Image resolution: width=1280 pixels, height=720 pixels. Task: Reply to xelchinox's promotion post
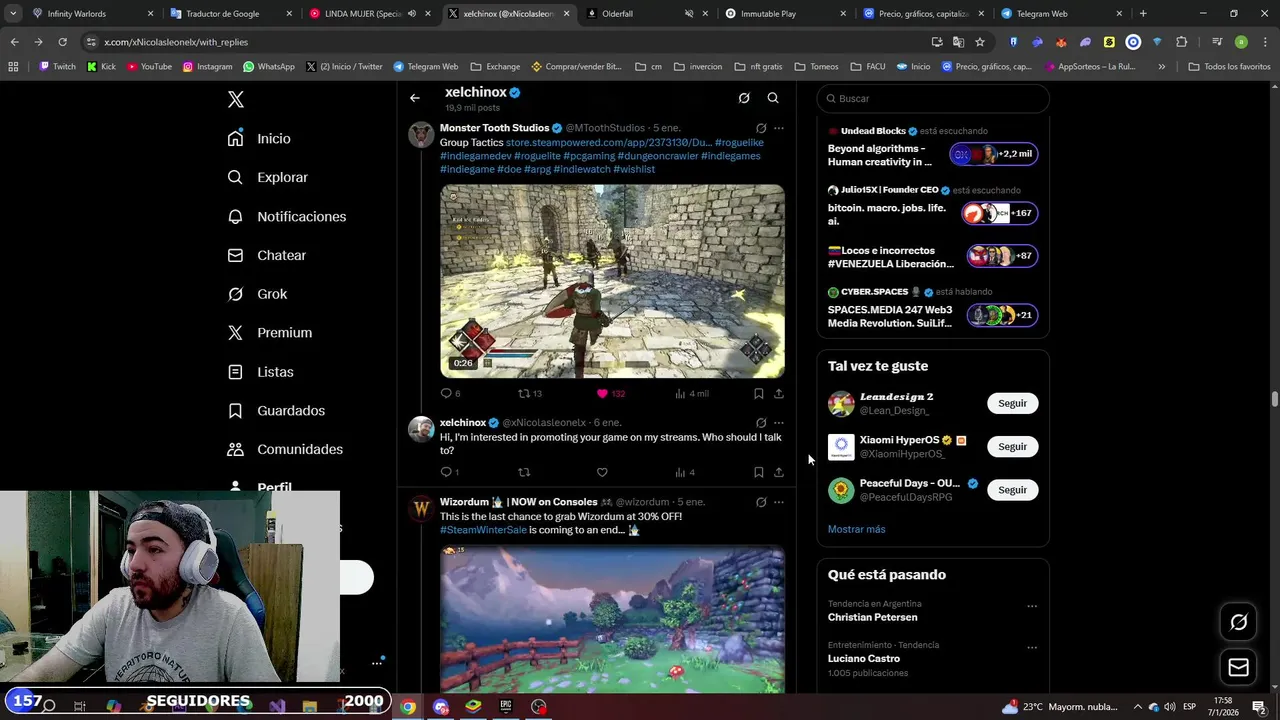click(x=449, y=473)
